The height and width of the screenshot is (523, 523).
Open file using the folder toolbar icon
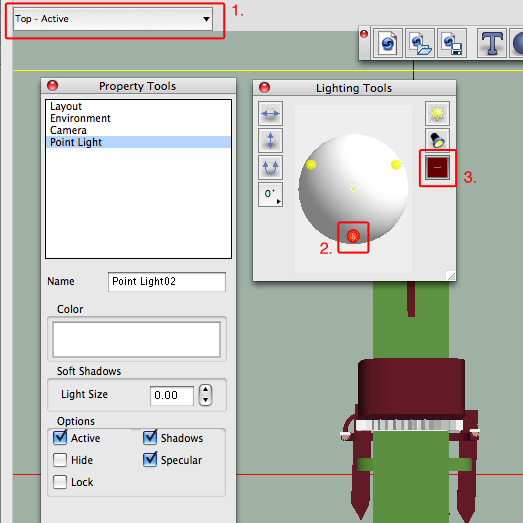point(420,43)
